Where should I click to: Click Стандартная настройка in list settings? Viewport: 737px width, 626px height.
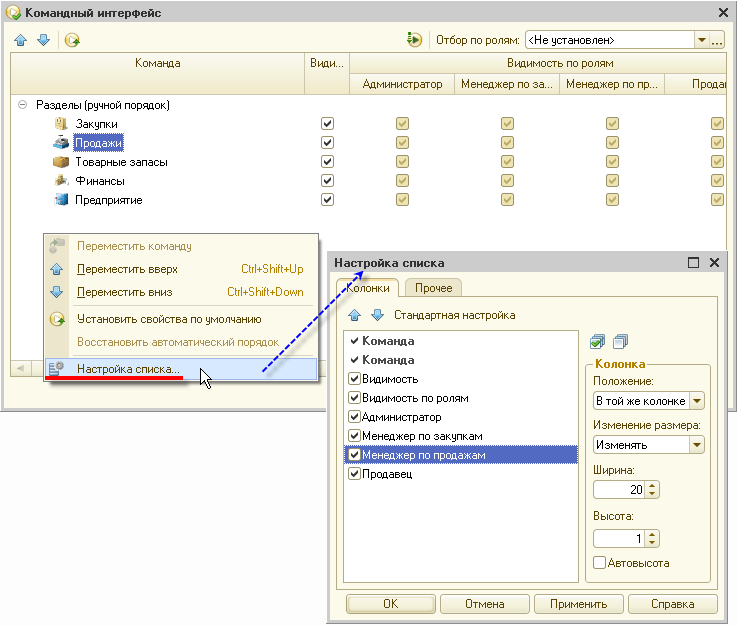(455, 315)
